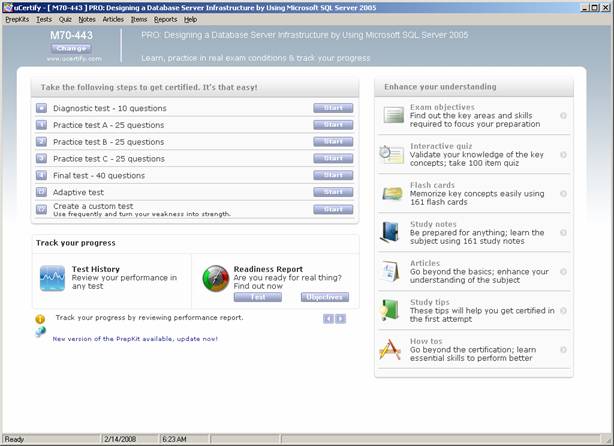Click the Ready status text

[x=14, y=439]
